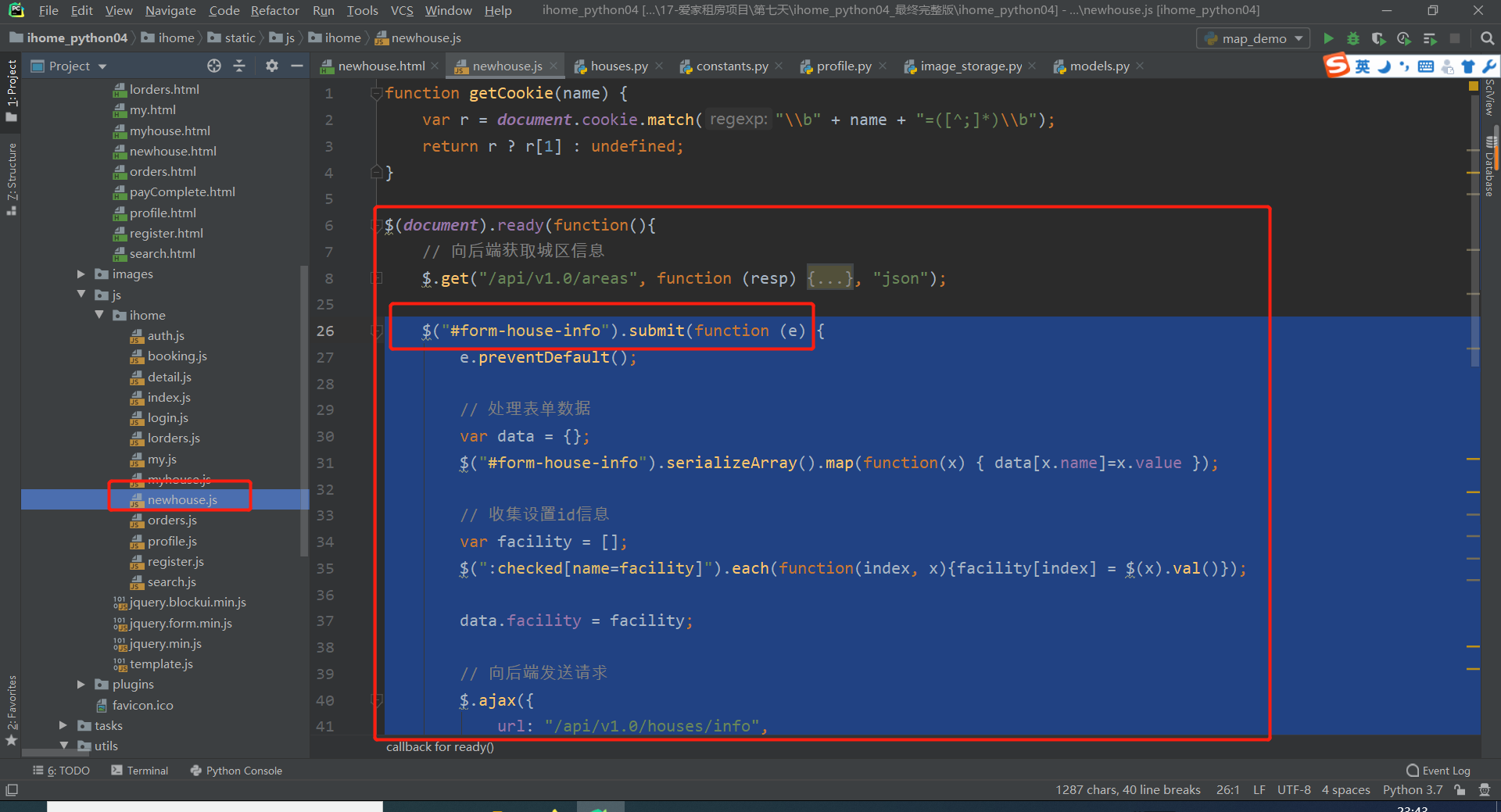This screenshot has width=1501, height=812.
Task: Close the newhouse.html tab
Action: pos(435,66)
